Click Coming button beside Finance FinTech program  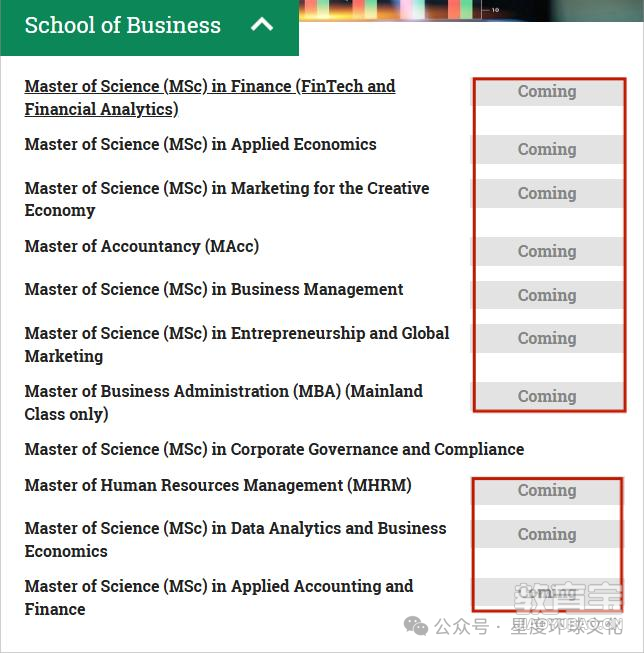pos(549,92)
